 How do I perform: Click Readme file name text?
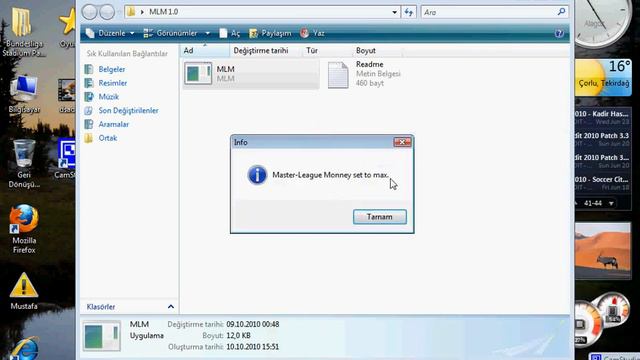369,64
